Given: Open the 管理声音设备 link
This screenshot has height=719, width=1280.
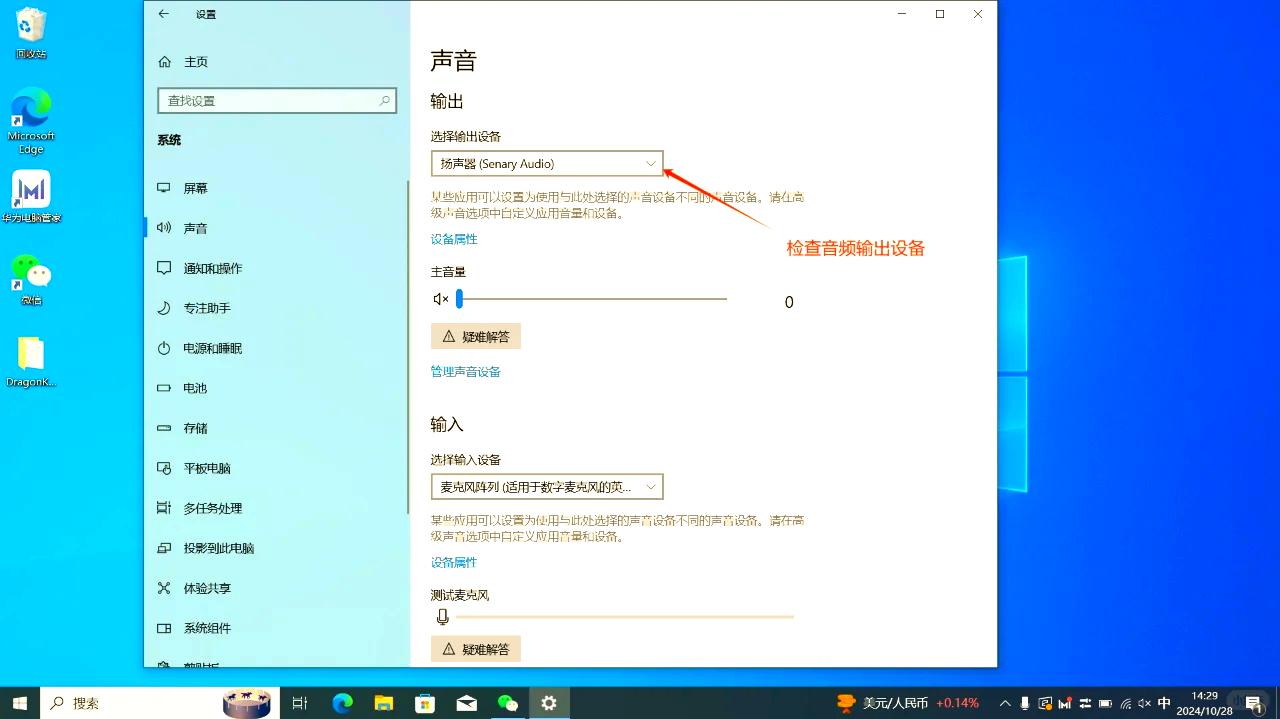Looking at the screenshot, I should 465,372.
